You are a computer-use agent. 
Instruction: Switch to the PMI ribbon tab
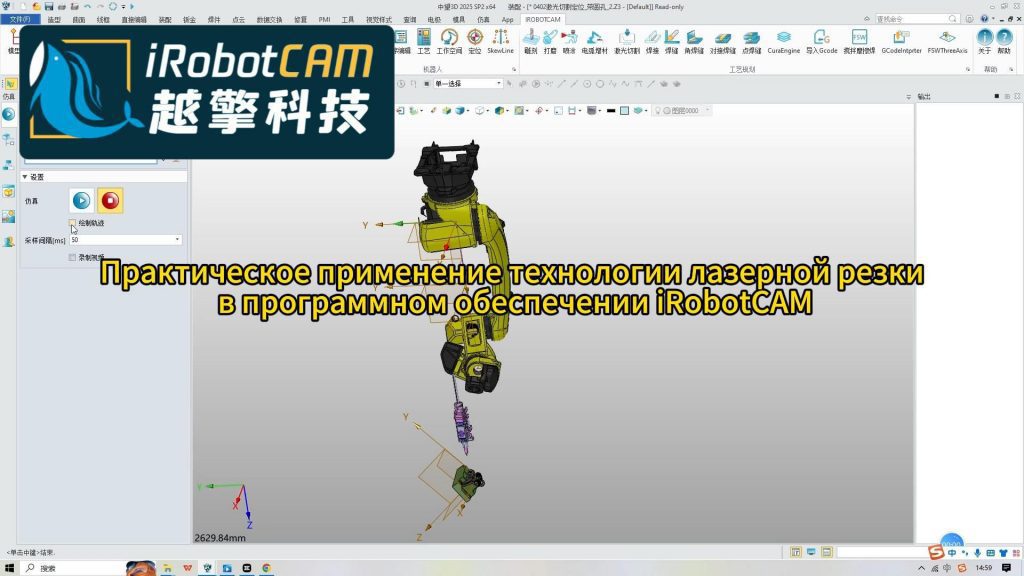click(x=324, y=20)
